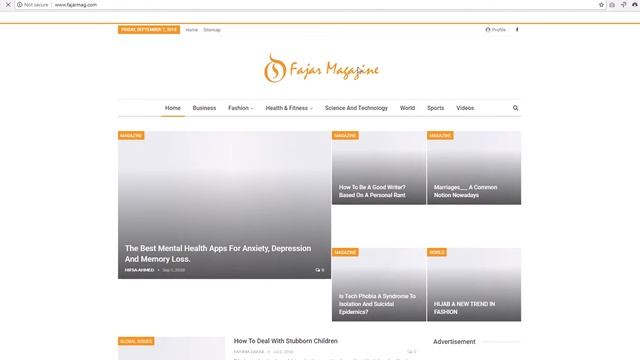640x360 pixels.
Task: Select the Home nav tab
Action: [173, 108]
